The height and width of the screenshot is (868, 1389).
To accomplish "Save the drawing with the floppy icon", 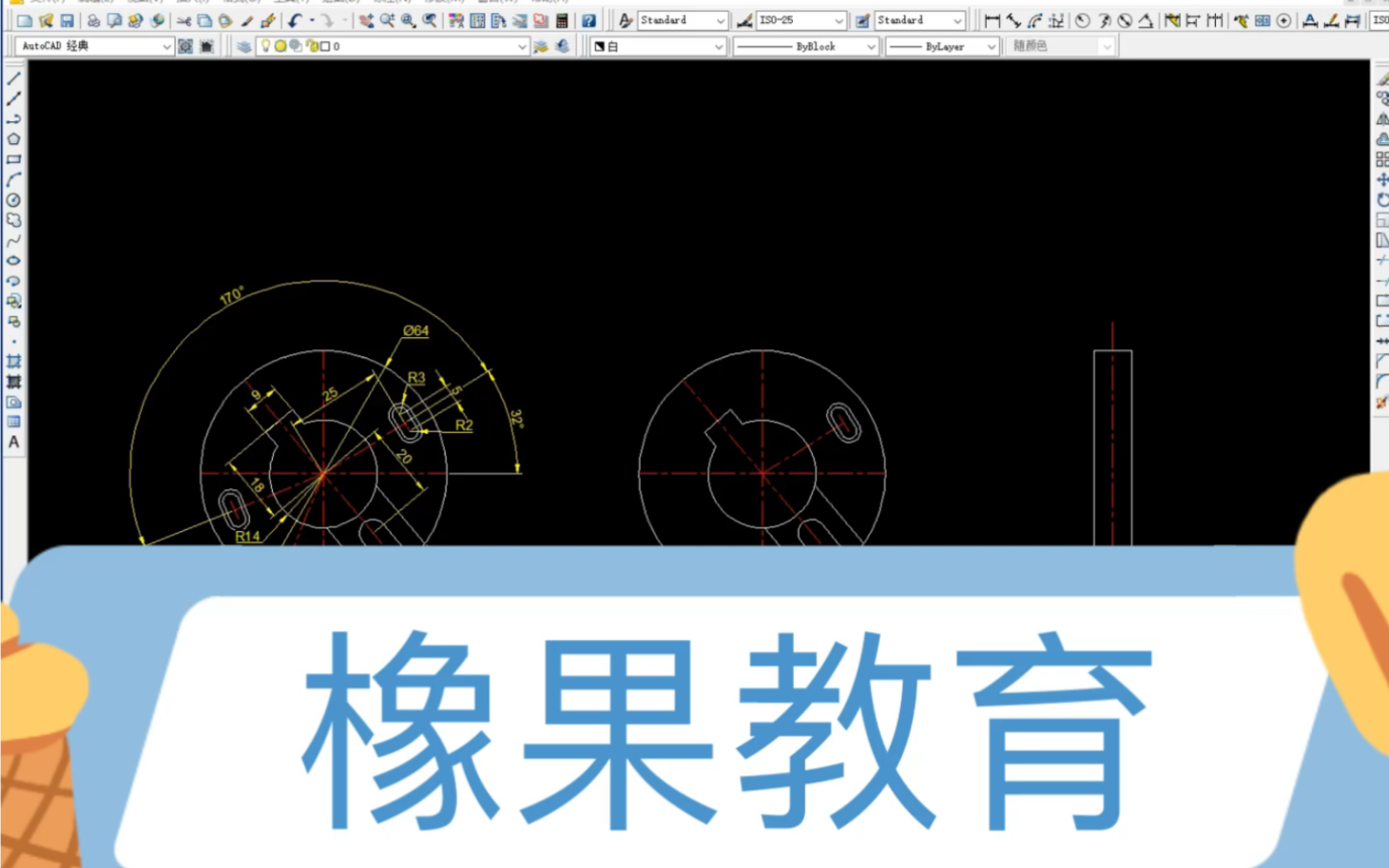I will [67, 20].
